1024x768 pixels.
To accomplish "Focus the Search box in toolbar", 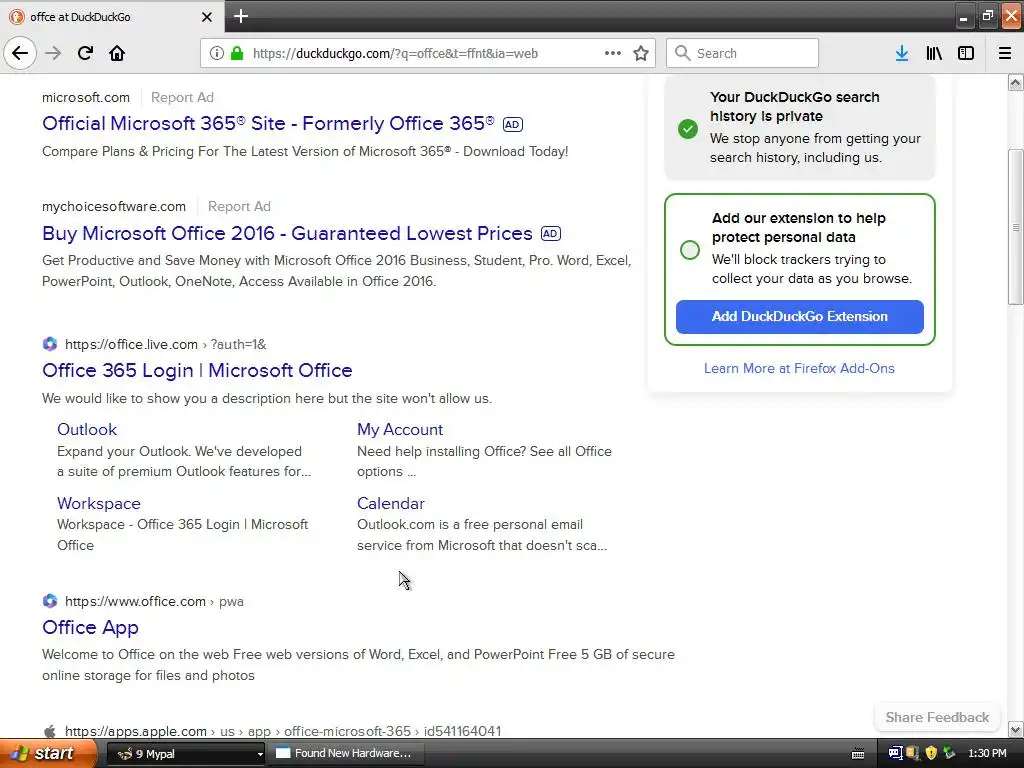I will pos(743,53).
